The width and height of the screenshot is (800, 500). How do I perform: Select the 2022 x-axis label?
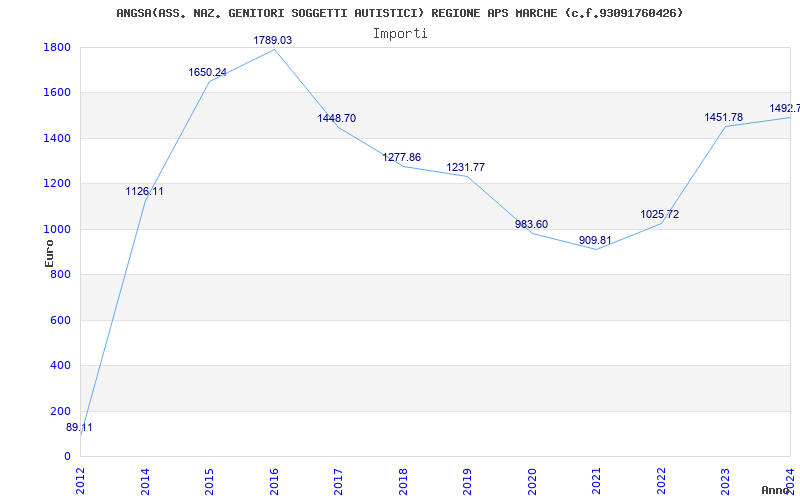[x=661, y=481]
